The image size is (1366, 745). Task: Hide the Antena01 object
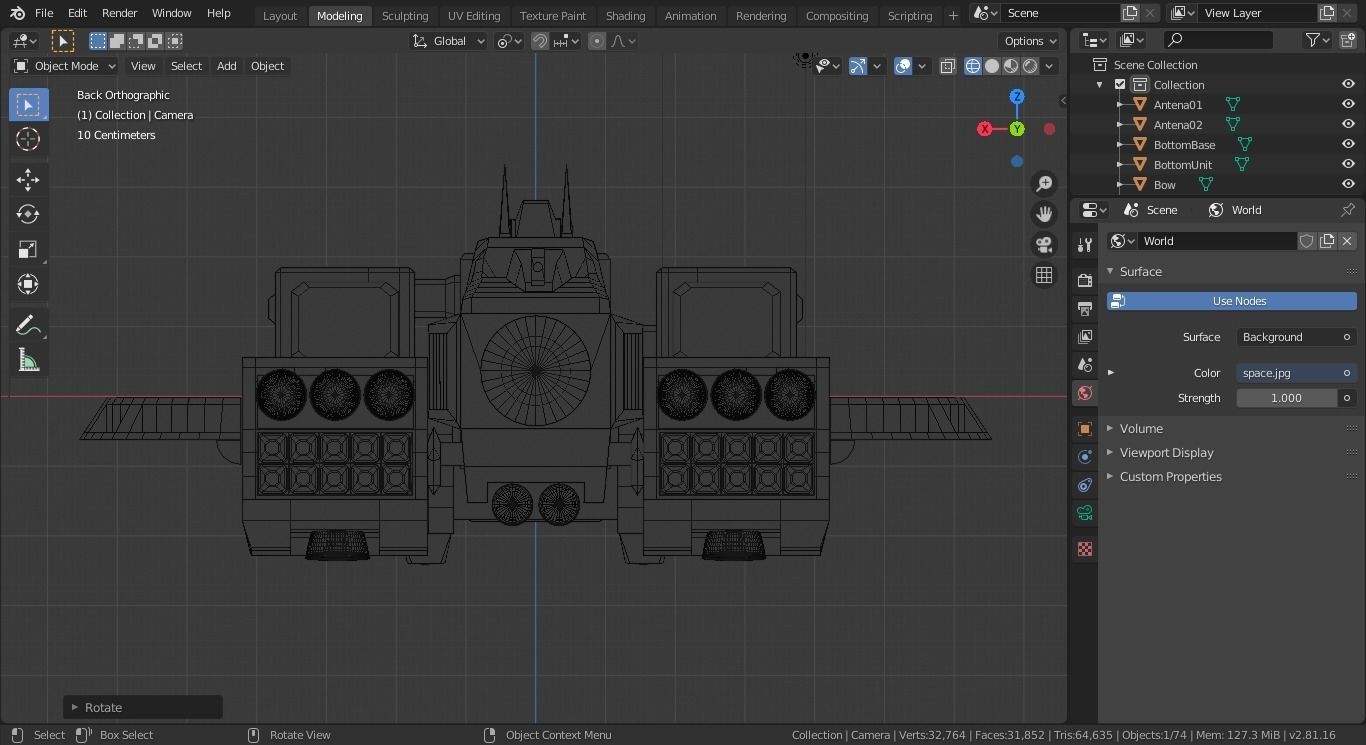pos(1348,104)
